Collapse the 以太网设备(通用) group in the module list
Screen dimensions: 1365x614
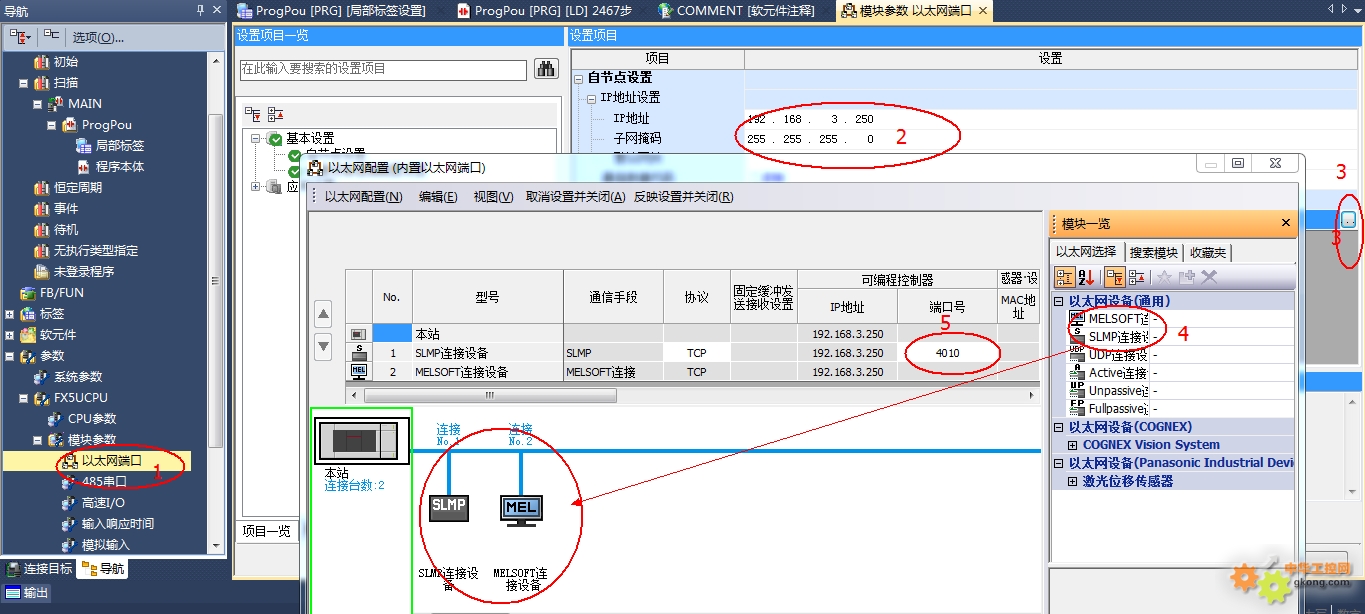click(x=1060, y=301)
